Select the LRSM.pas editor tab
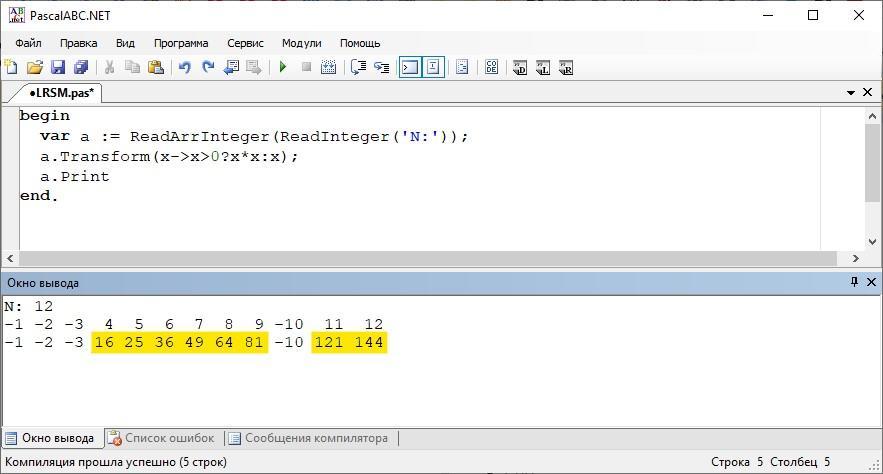The image size is (883, 474). tap(61, 93)
